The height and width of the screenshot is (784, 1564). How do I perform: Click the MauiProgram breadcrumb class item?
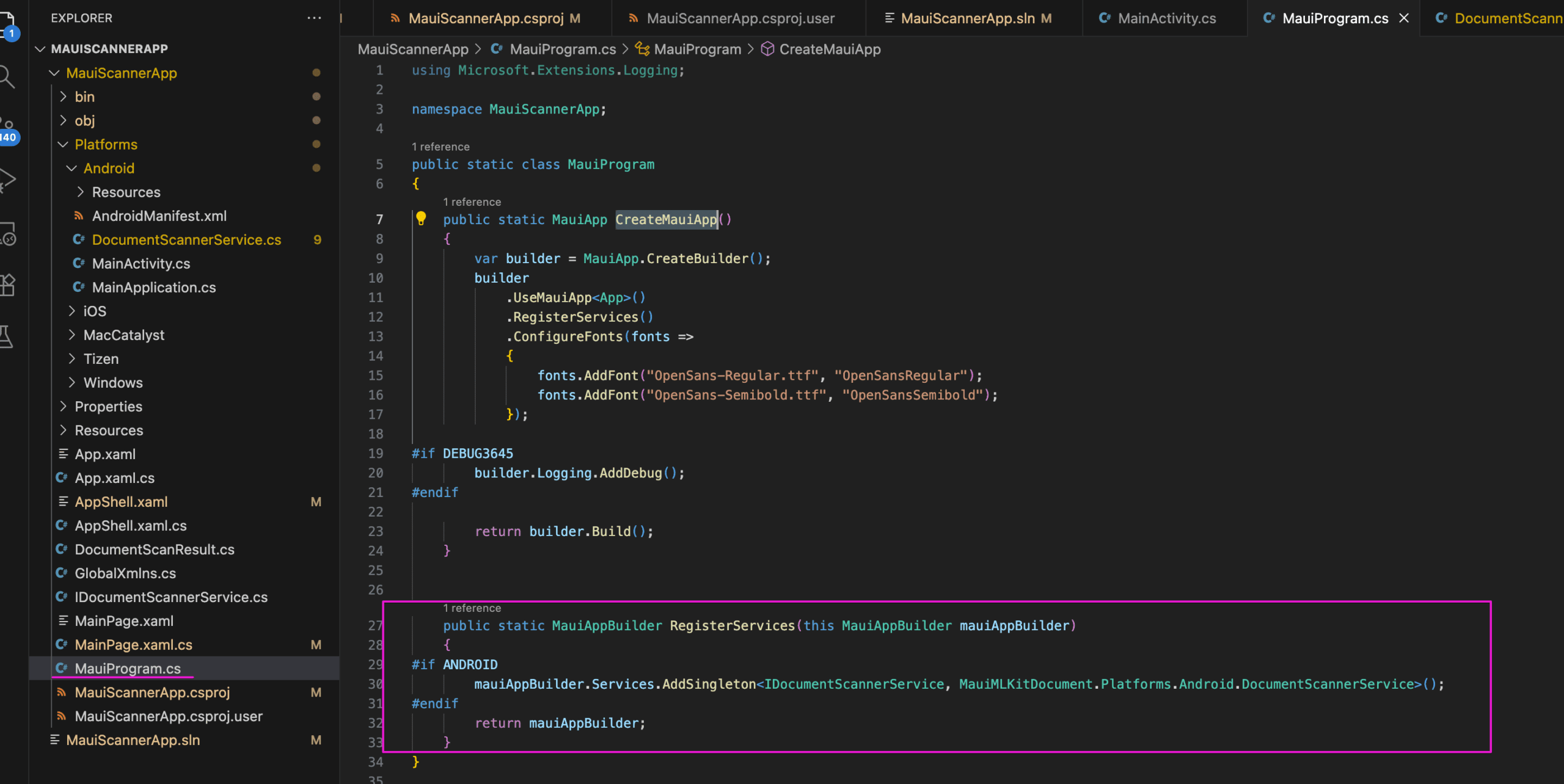coord(696,49)
